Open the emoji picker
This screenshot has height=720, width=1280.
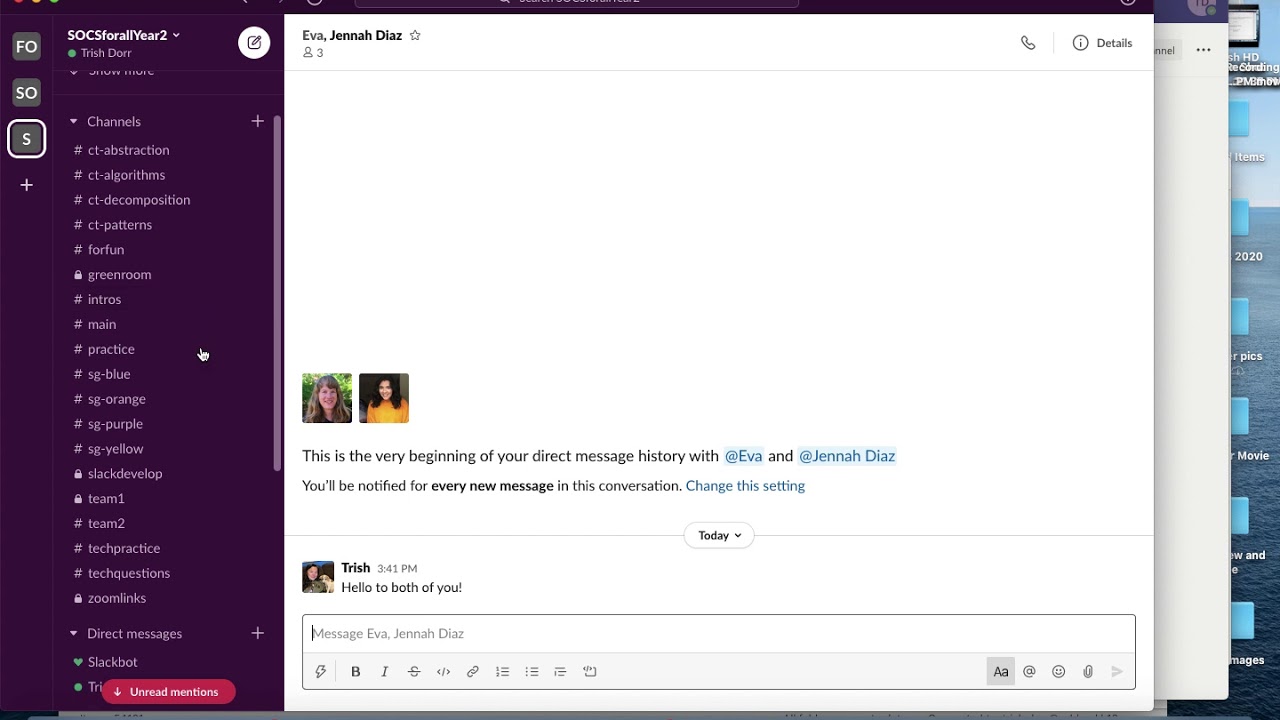(x=1058, y=672)
